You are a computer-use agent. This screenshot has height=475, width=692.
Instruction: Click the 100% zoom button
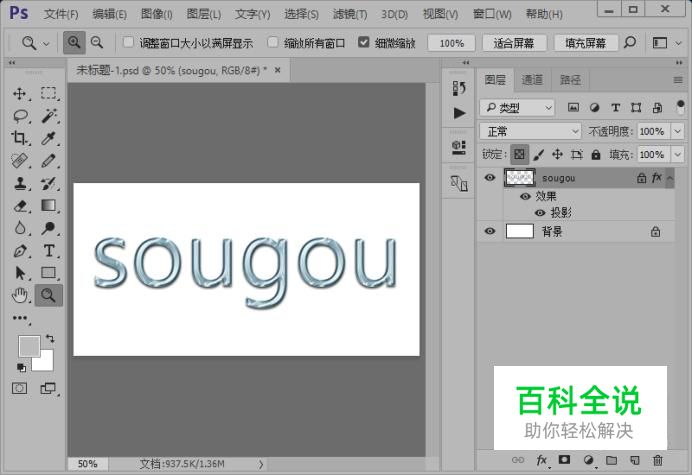[x=451, y=43]
